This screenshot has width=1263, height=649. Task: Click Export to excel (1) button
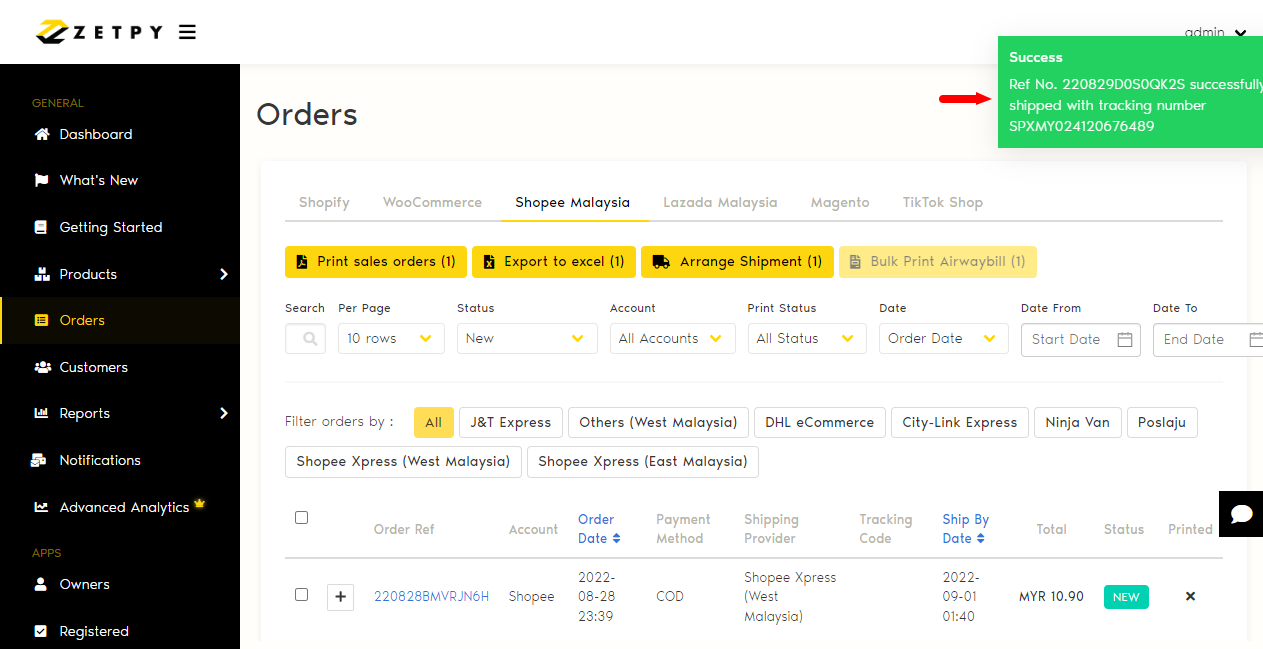coord(554,261)
